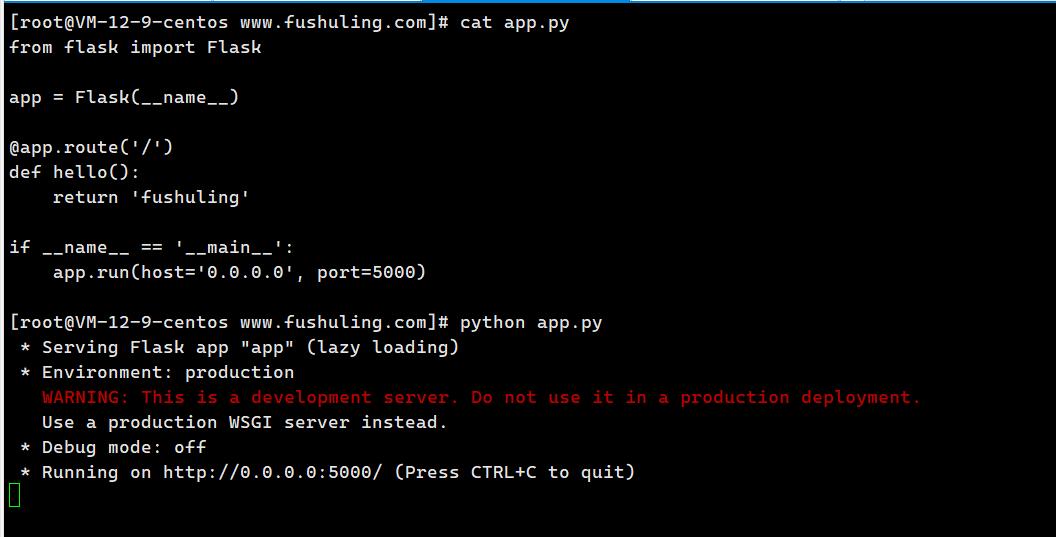Open the http://0.0.0.0:5000/ URL
This screenshot has width=1056, height=537.
(272, 472)
